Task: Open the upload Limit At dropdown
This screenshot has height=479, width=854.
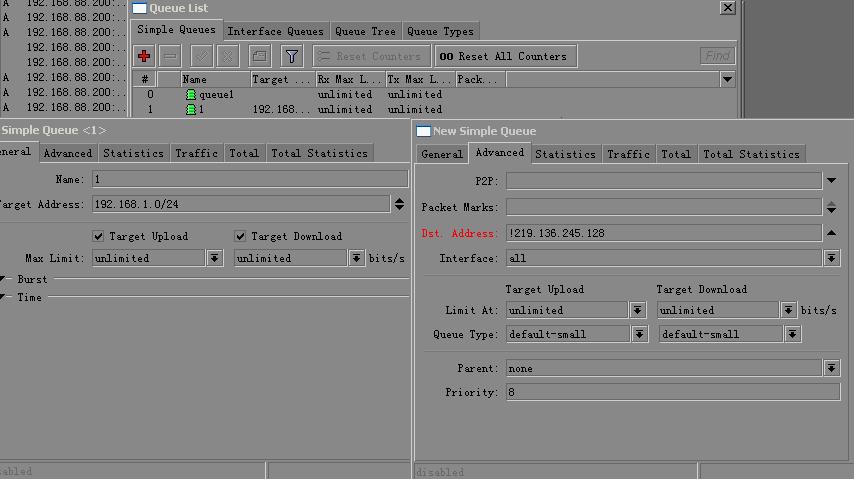Action: click(637, 310)
